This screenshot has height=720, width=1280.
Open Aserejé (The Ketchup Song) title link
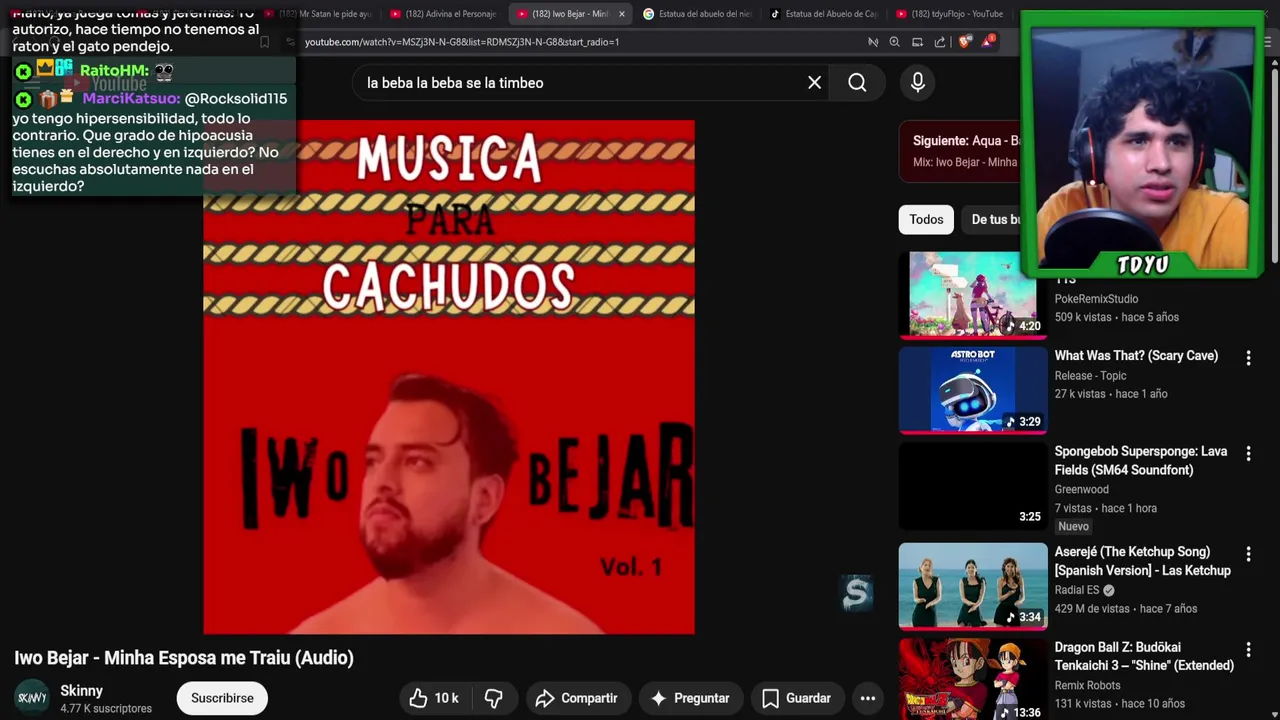tap(1142, 561)
